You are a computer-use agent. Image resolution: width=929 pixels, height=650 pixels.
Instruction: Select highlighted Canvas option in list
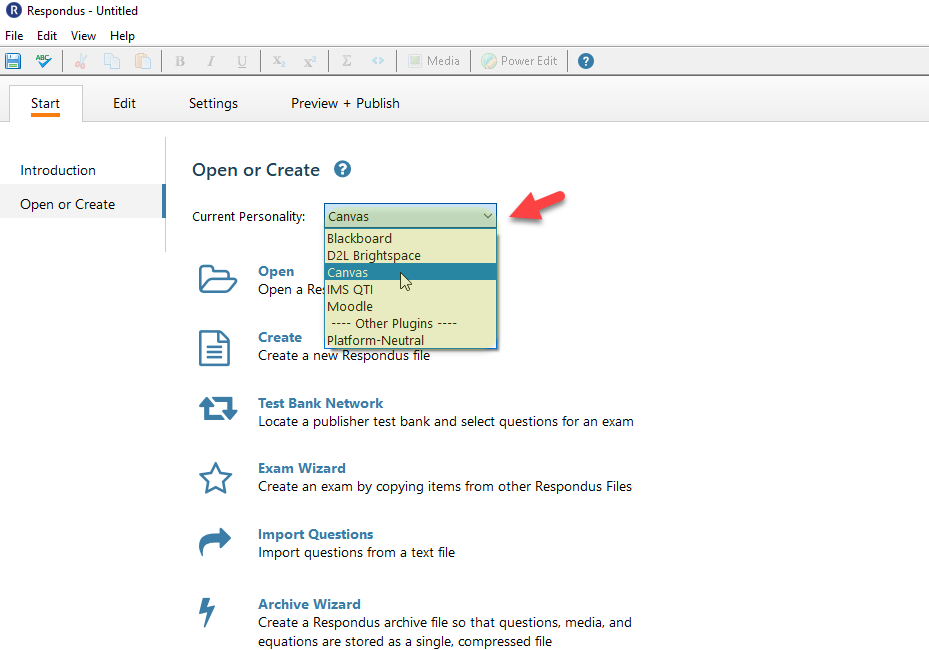(411, 273)
